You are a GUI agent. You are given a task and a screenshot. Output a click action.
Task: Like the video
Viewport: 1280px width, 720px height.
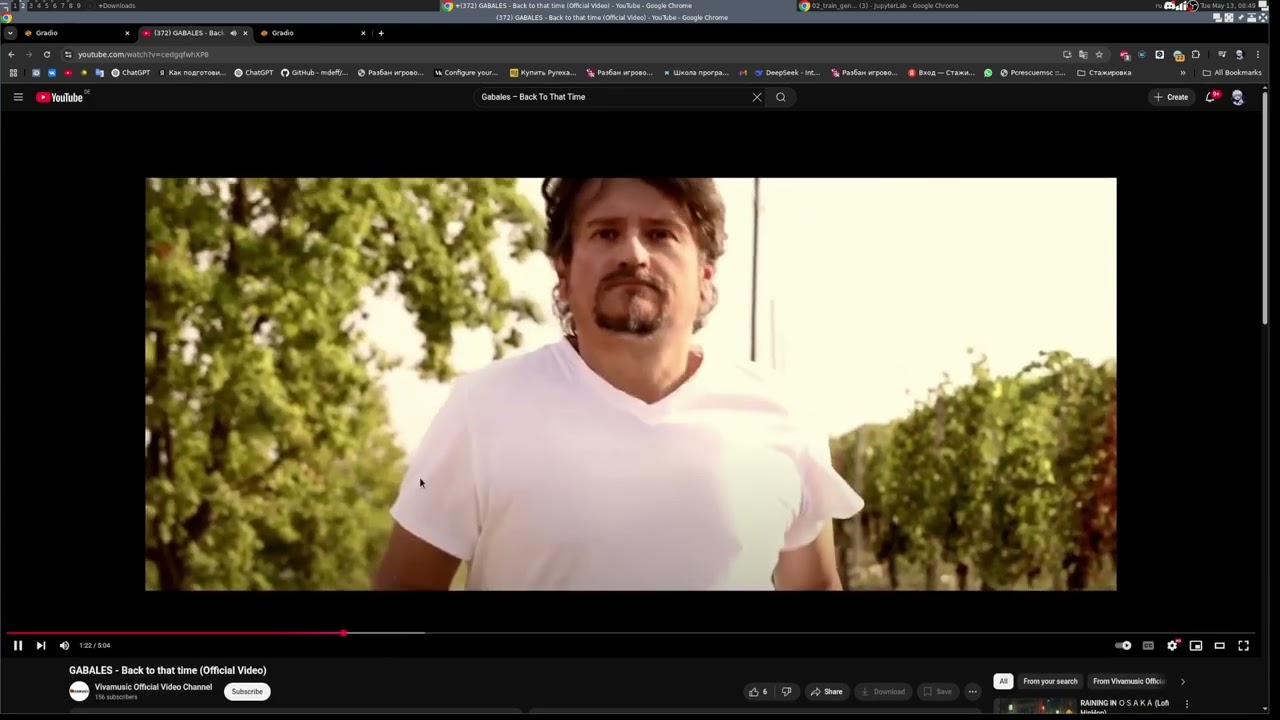coord(758,691)
